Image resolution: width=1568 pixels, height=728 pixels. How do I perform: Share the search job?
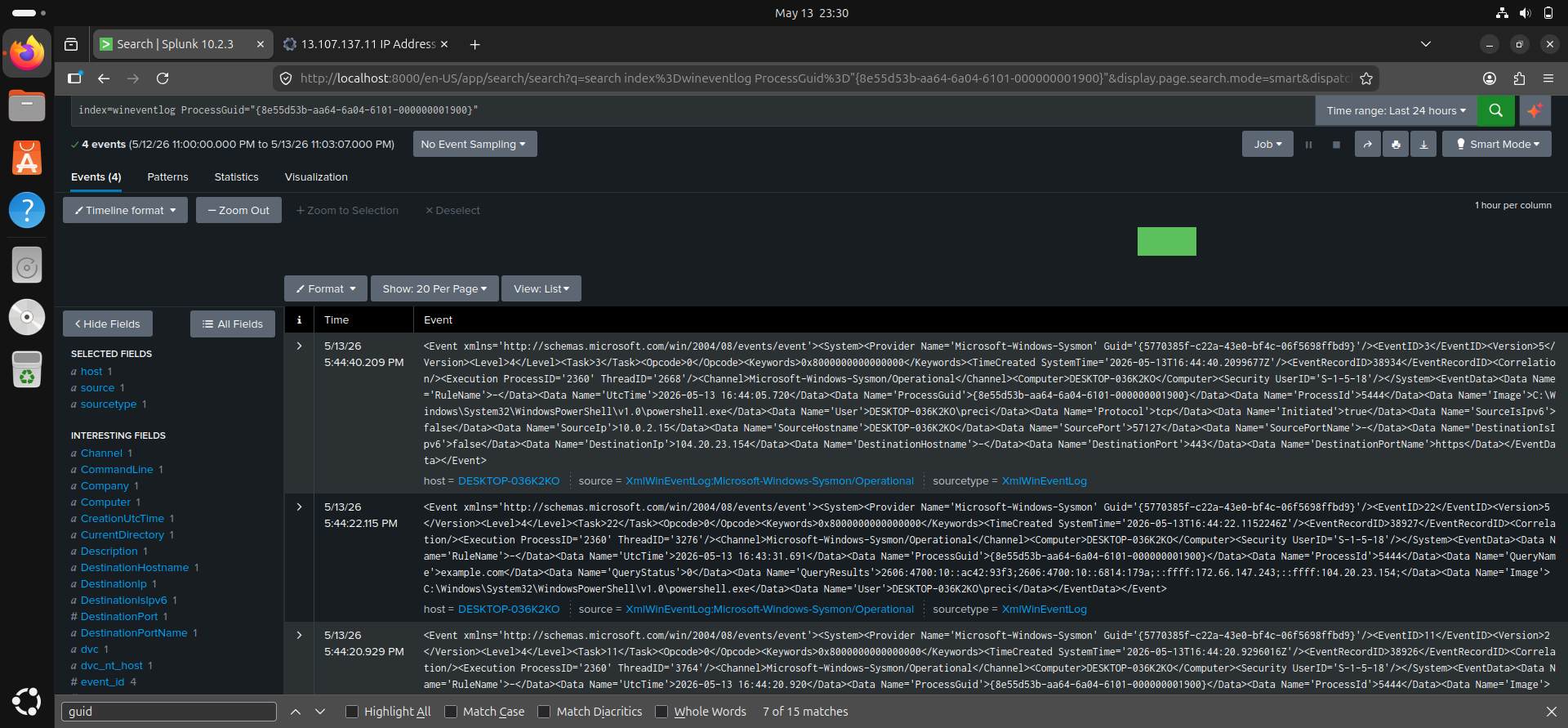pos(1367,145)
